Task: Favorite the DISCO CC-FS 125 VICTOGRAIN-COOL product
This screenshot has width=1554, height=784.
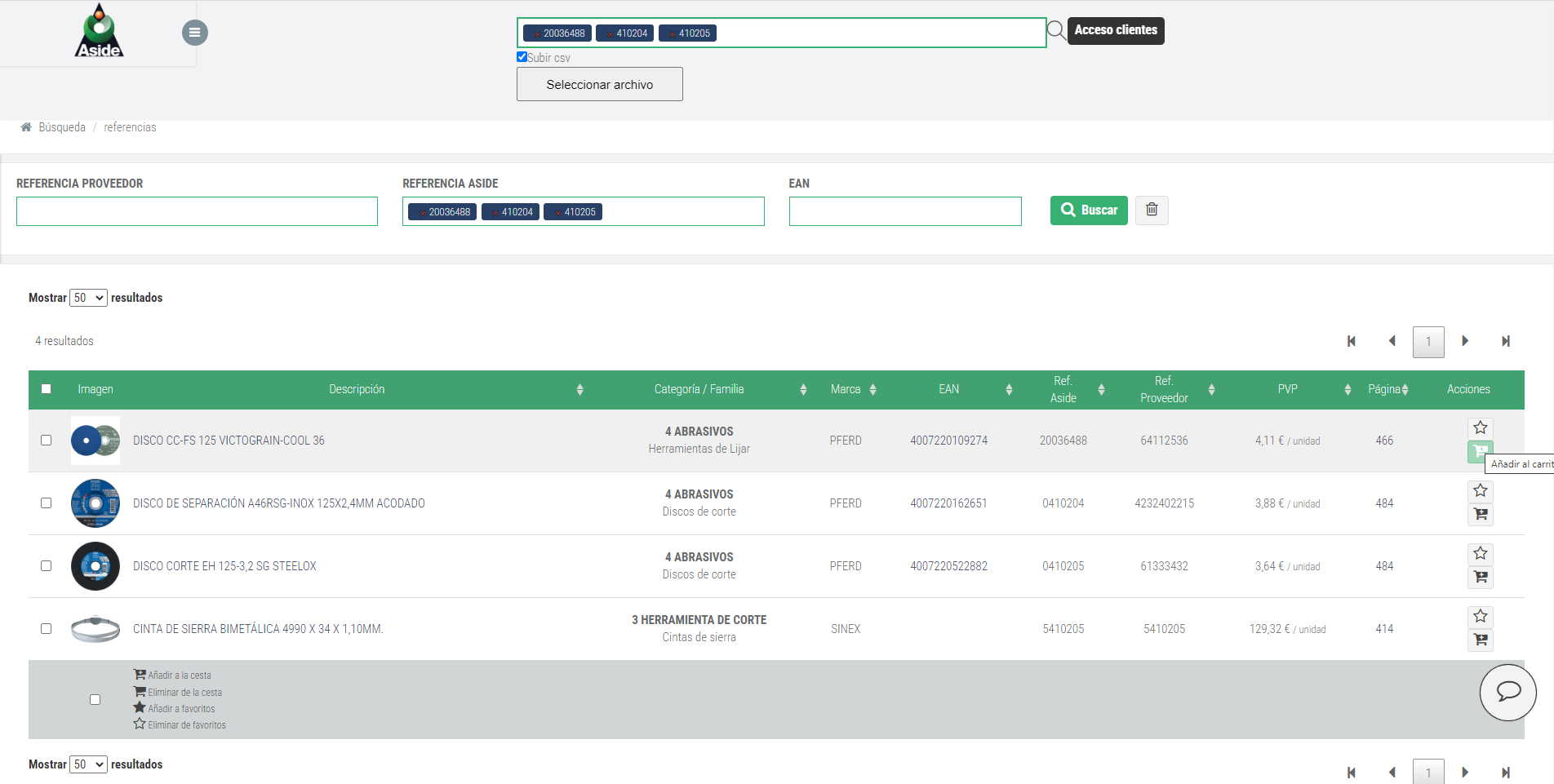Action: [1480, 427]
